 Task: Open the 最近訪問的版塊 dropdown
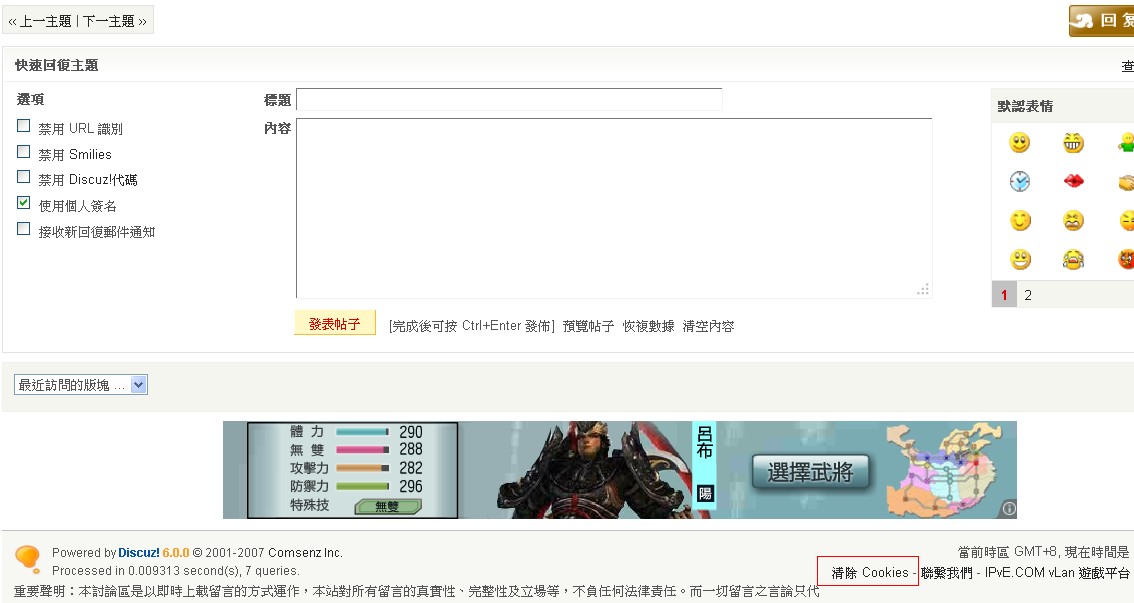[x=81, y=385]
